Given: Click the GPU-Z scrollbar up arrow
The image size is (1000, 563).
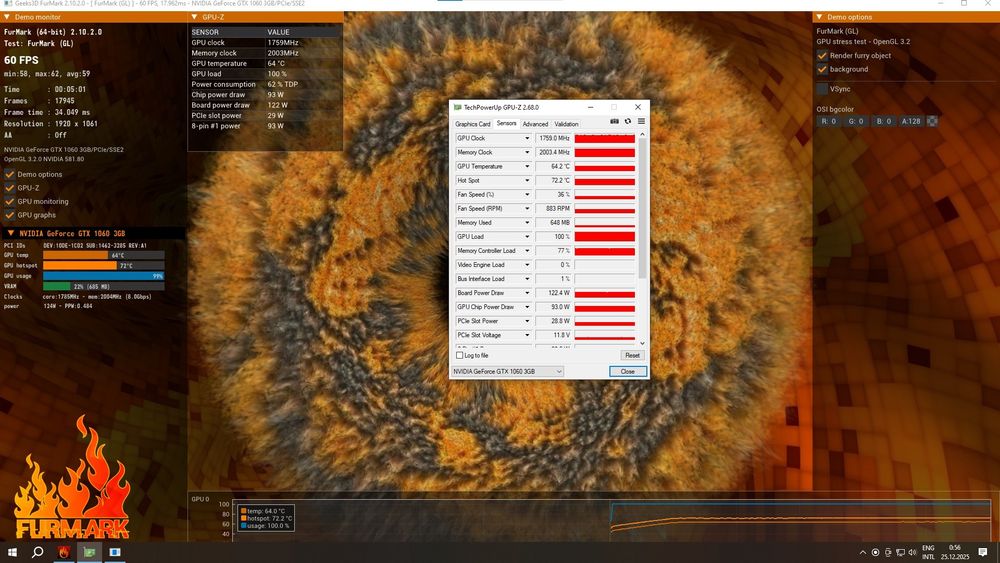Looking at the screenshot, I should point(642,135).
